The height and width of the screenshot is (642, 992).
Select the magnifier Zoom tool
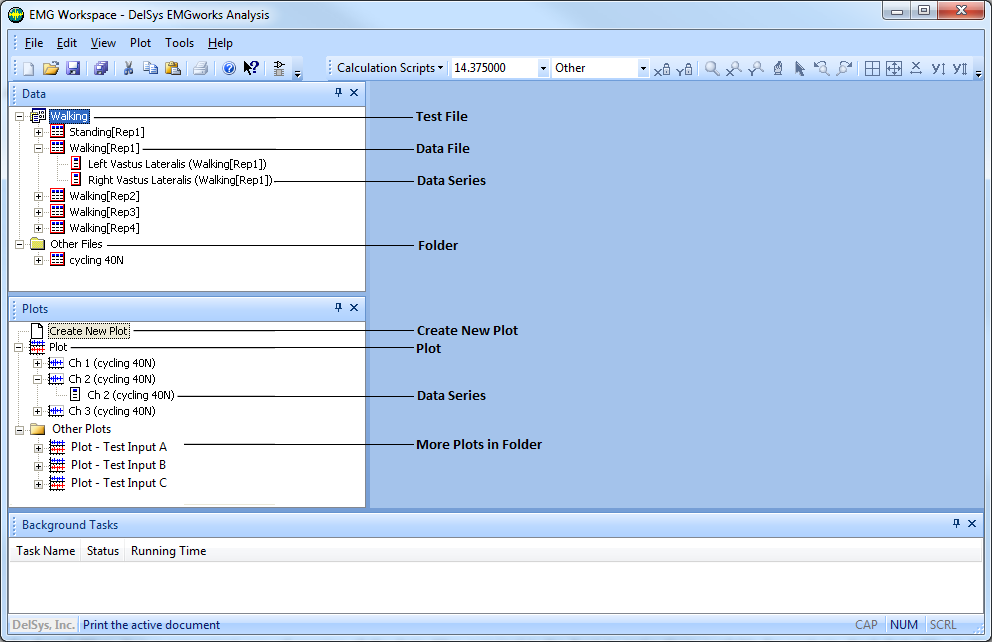pyautogui.click(x=712, y=68)
